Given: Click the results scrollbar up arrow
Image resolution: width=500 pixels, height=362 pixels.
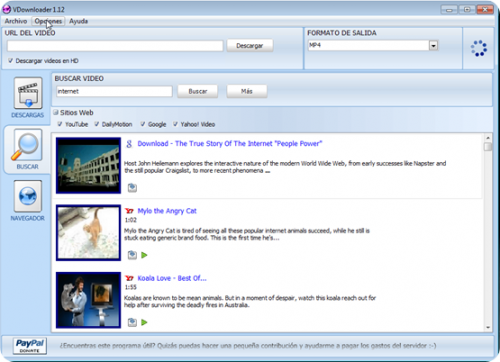Looking at the screenshot, I should coord(488,138).
